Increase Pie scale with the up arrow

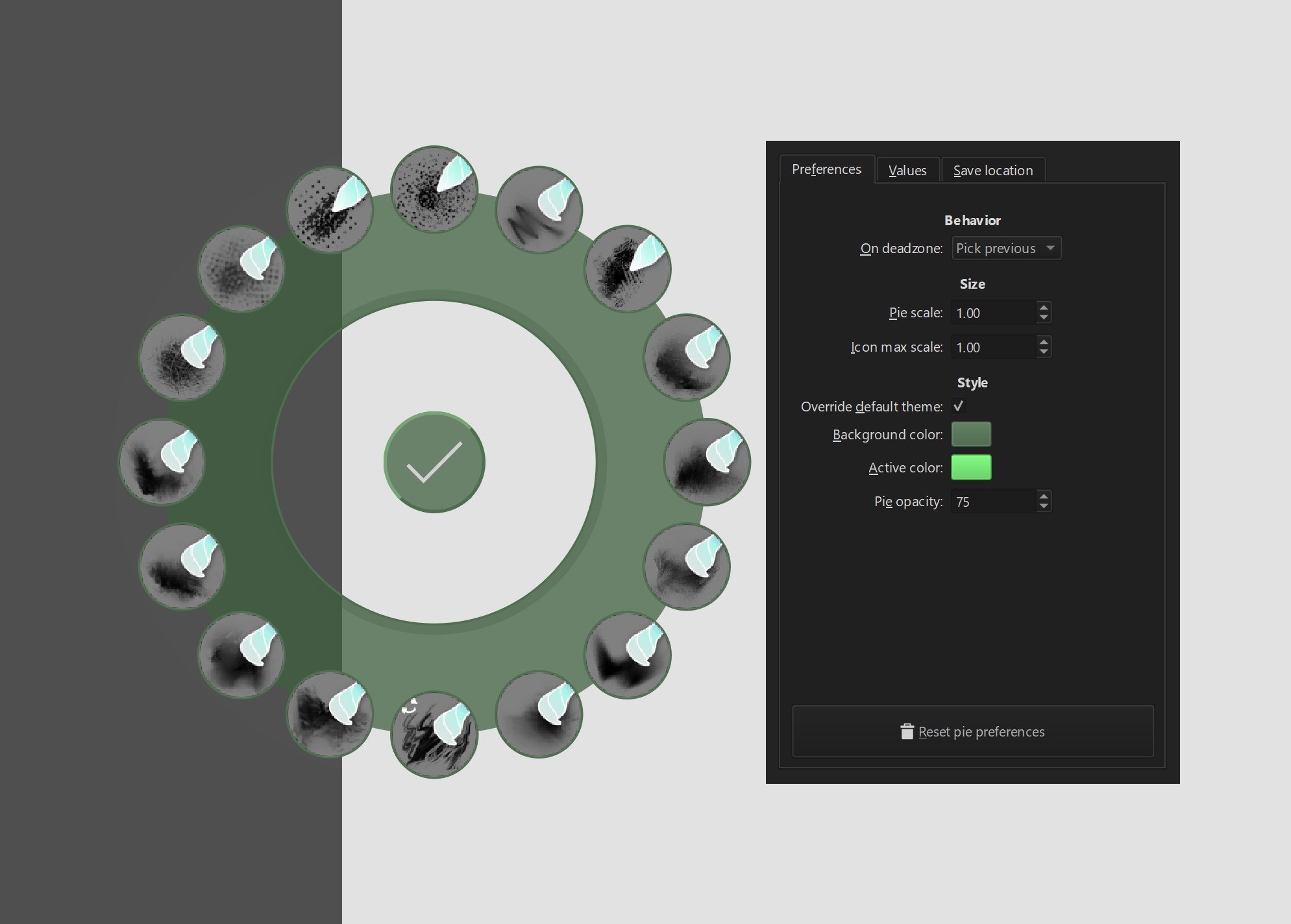(x=1043, y=308)
